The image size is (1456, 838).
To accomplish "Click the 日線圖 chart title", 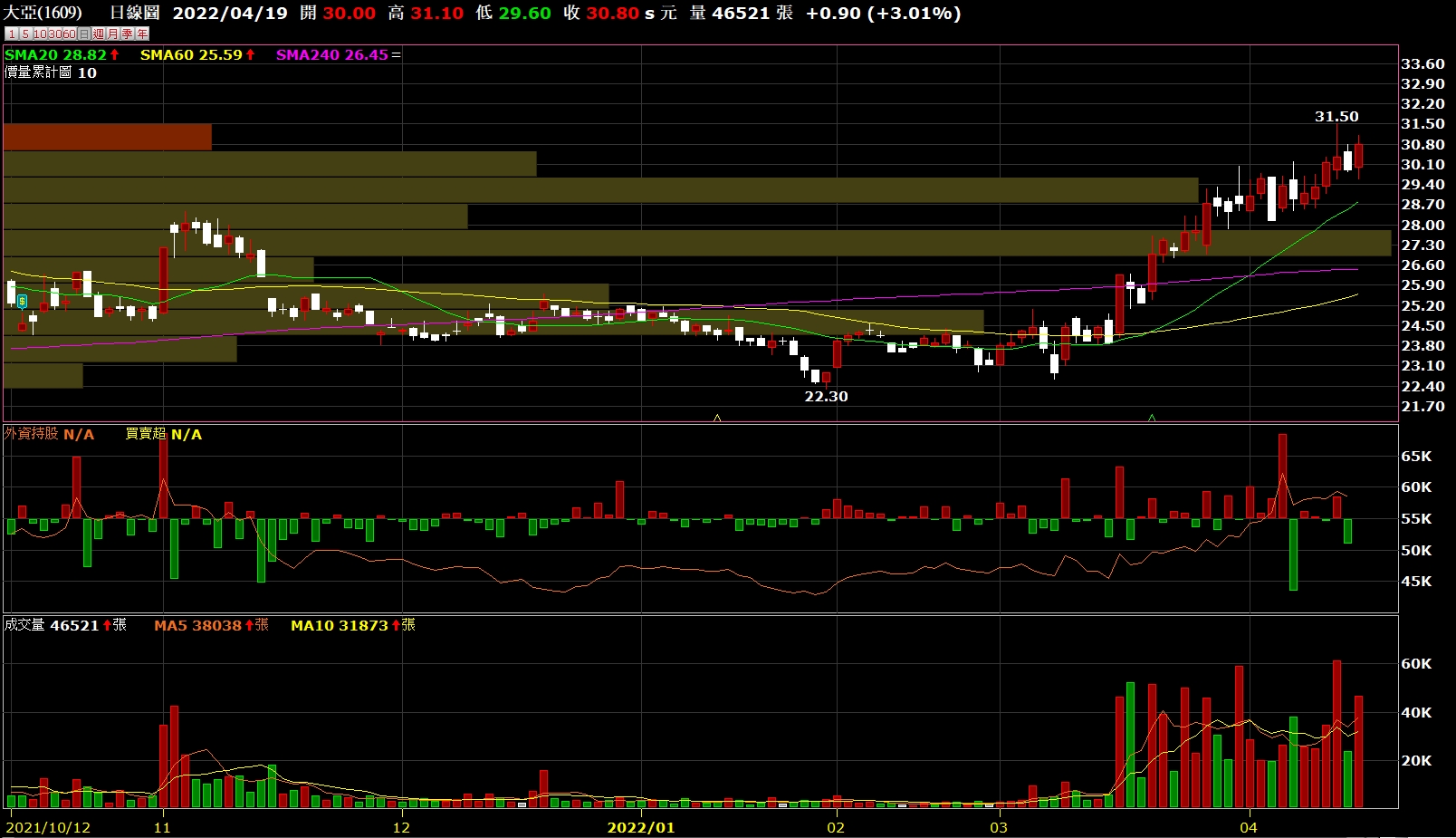I will point(134,13).
